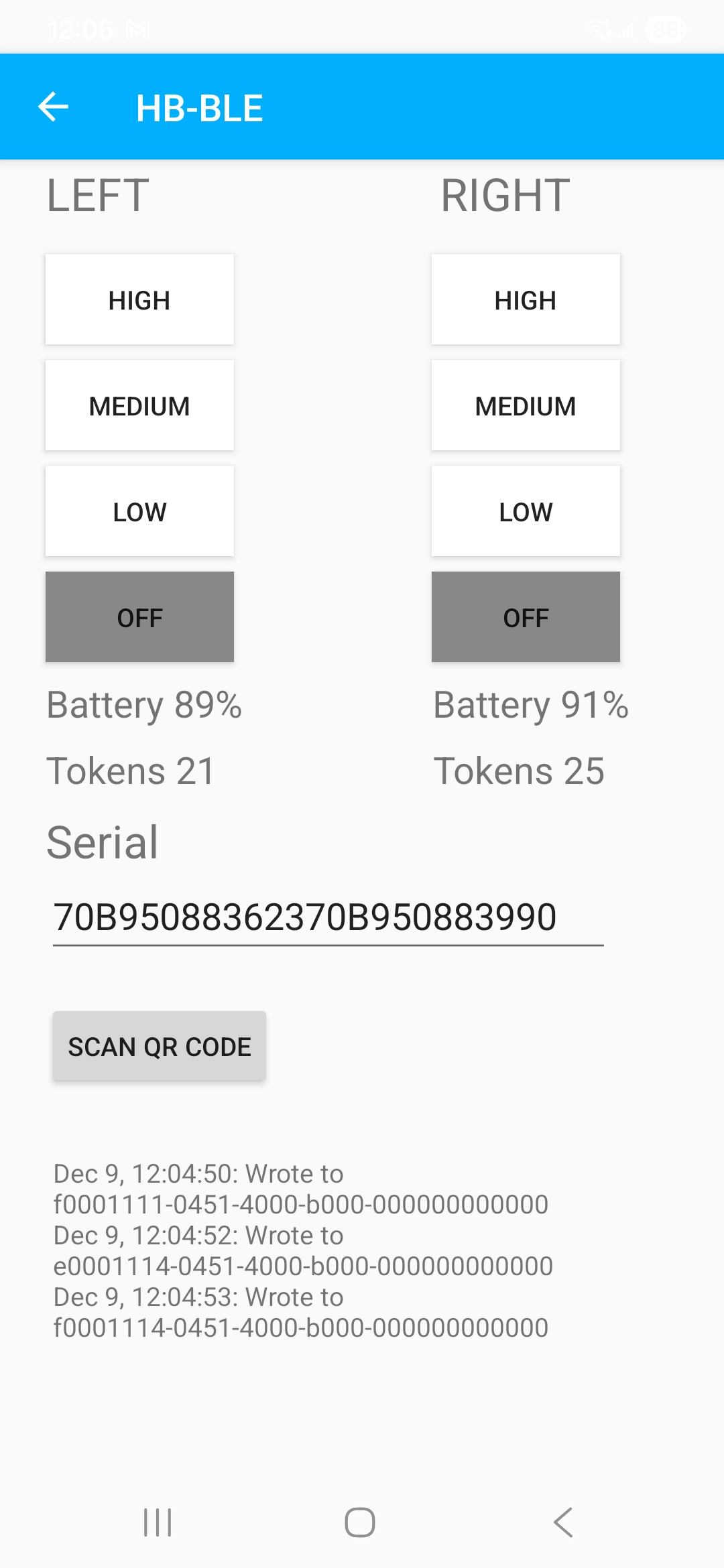Viewport: 724px width, 1568px height.
Task: Tap the Android back navigation chevron
Action: click(x=563, y=1522)
